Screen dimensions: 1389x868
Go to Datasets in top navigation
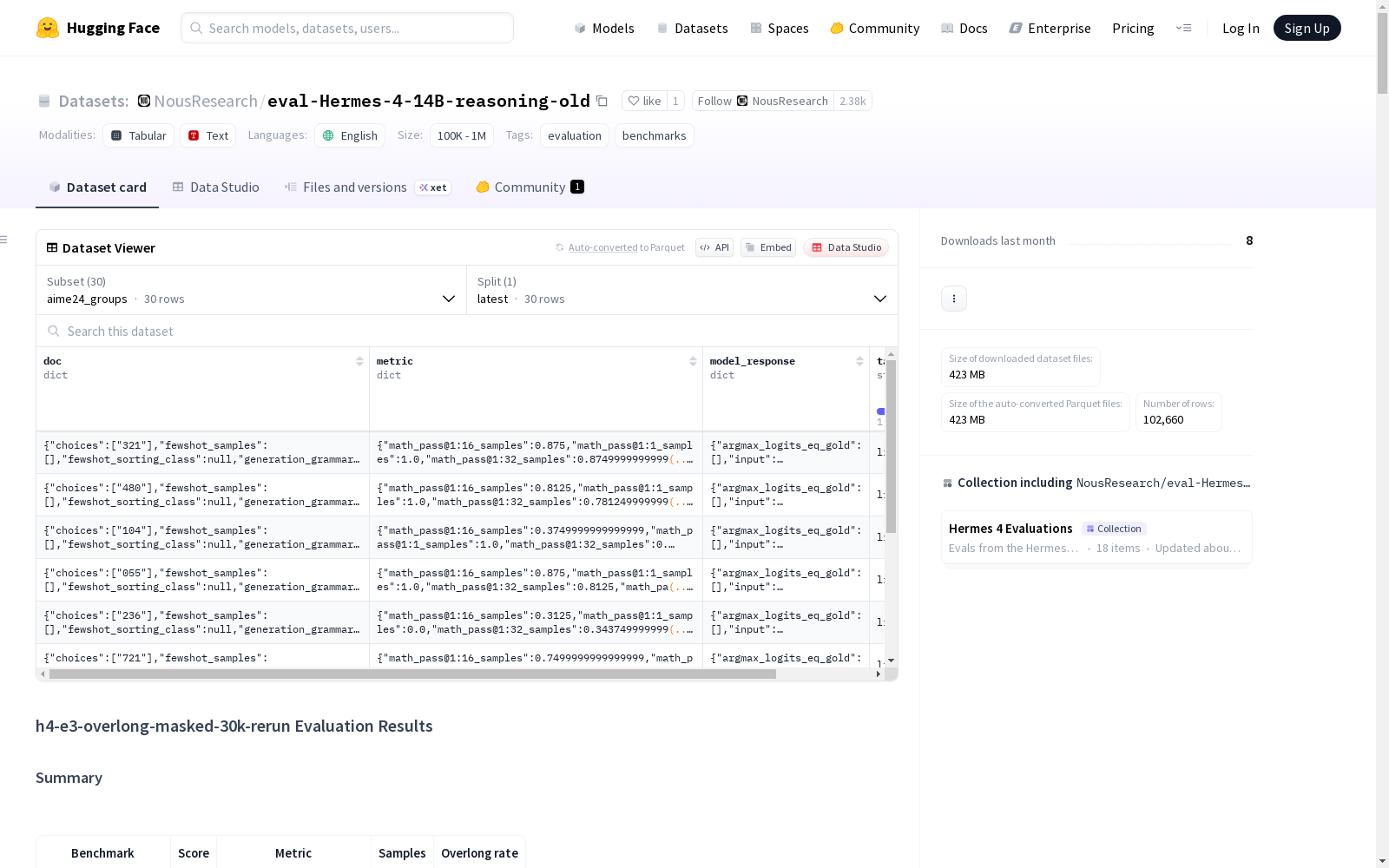[x=692, y=28]
